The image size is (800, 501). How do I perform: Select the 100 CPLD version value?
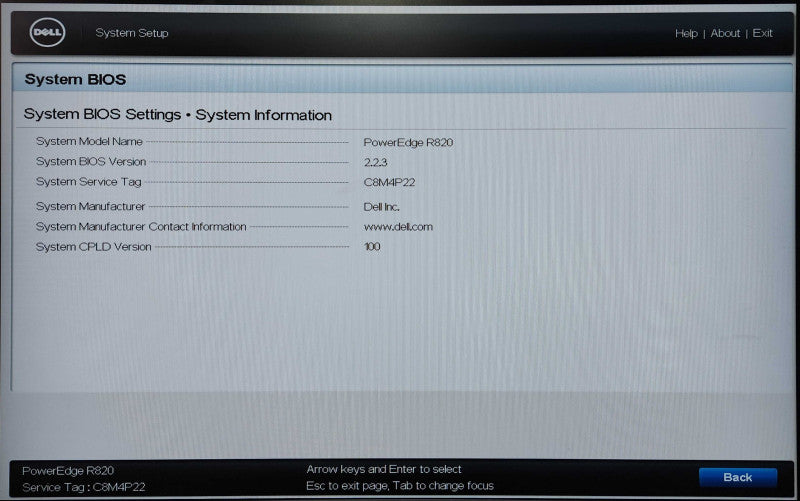372,247
